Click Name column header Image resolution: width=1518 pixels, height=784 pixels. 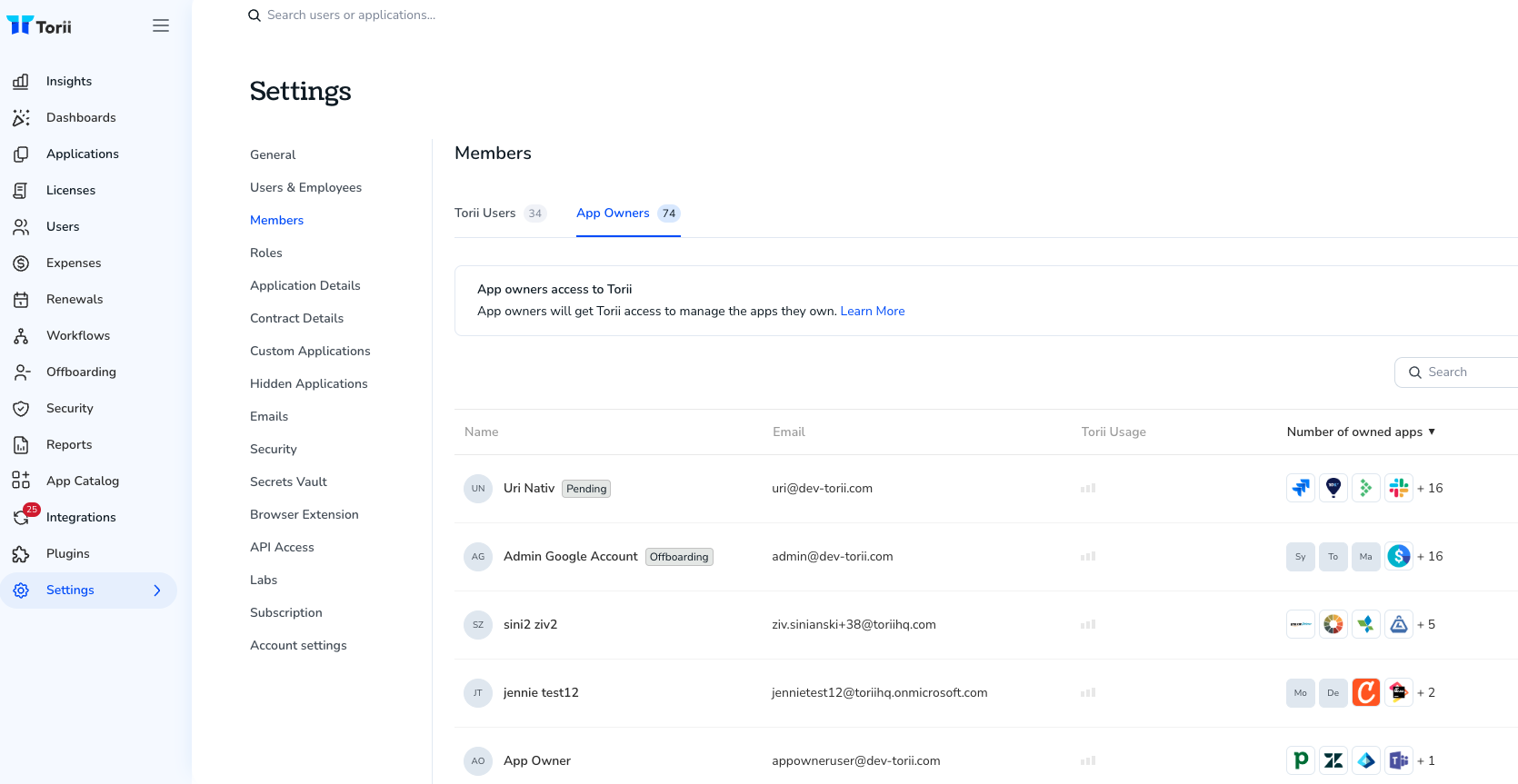[481, 432]
